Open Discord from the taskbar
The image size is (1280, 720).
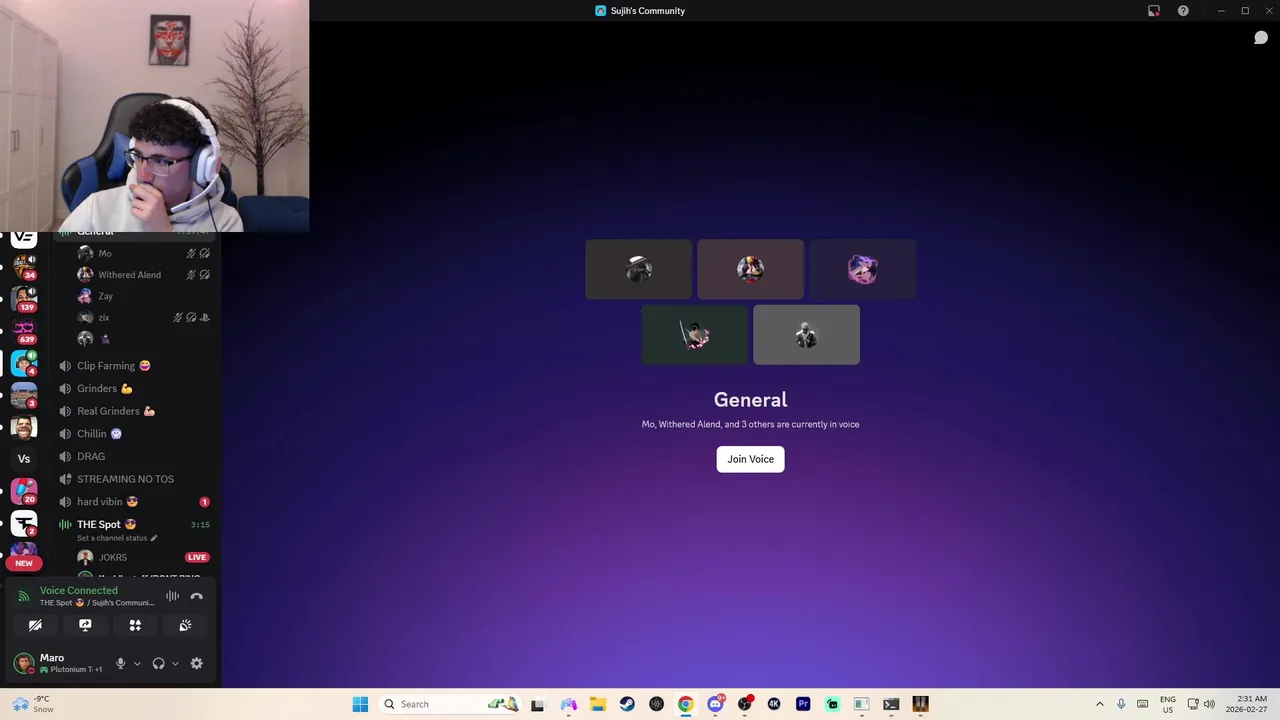[715, 704]
